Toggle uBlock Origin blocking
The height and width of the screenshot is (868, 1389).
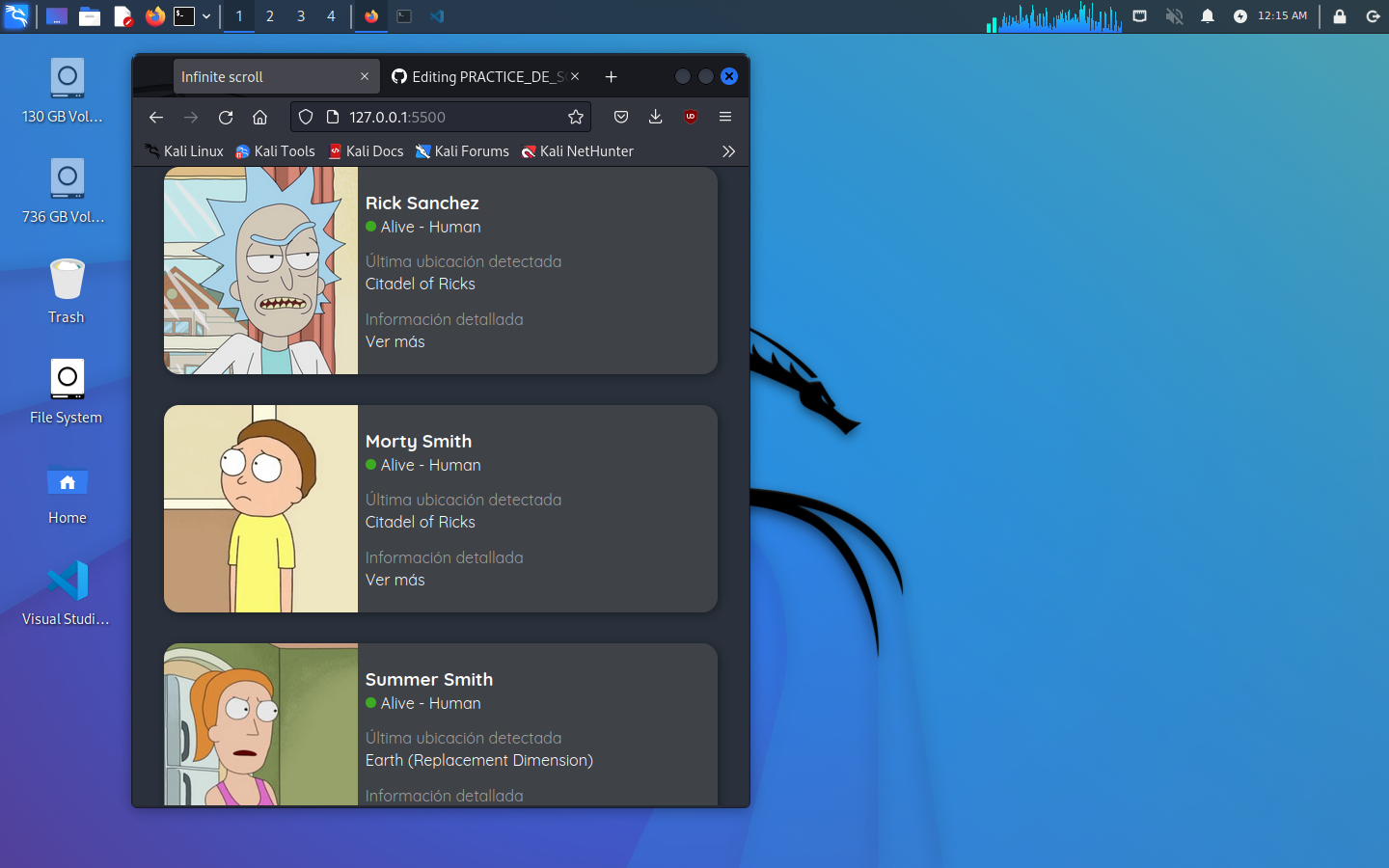tap(690, 117)
